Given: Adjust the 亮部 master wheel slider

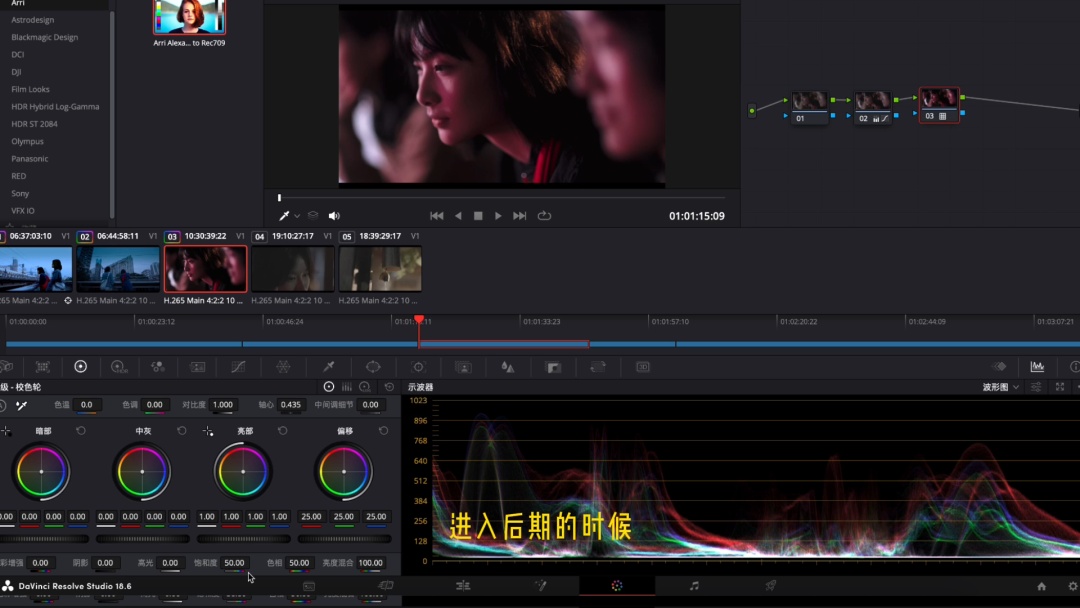Looking at the screenshot, I should [243, 539].
